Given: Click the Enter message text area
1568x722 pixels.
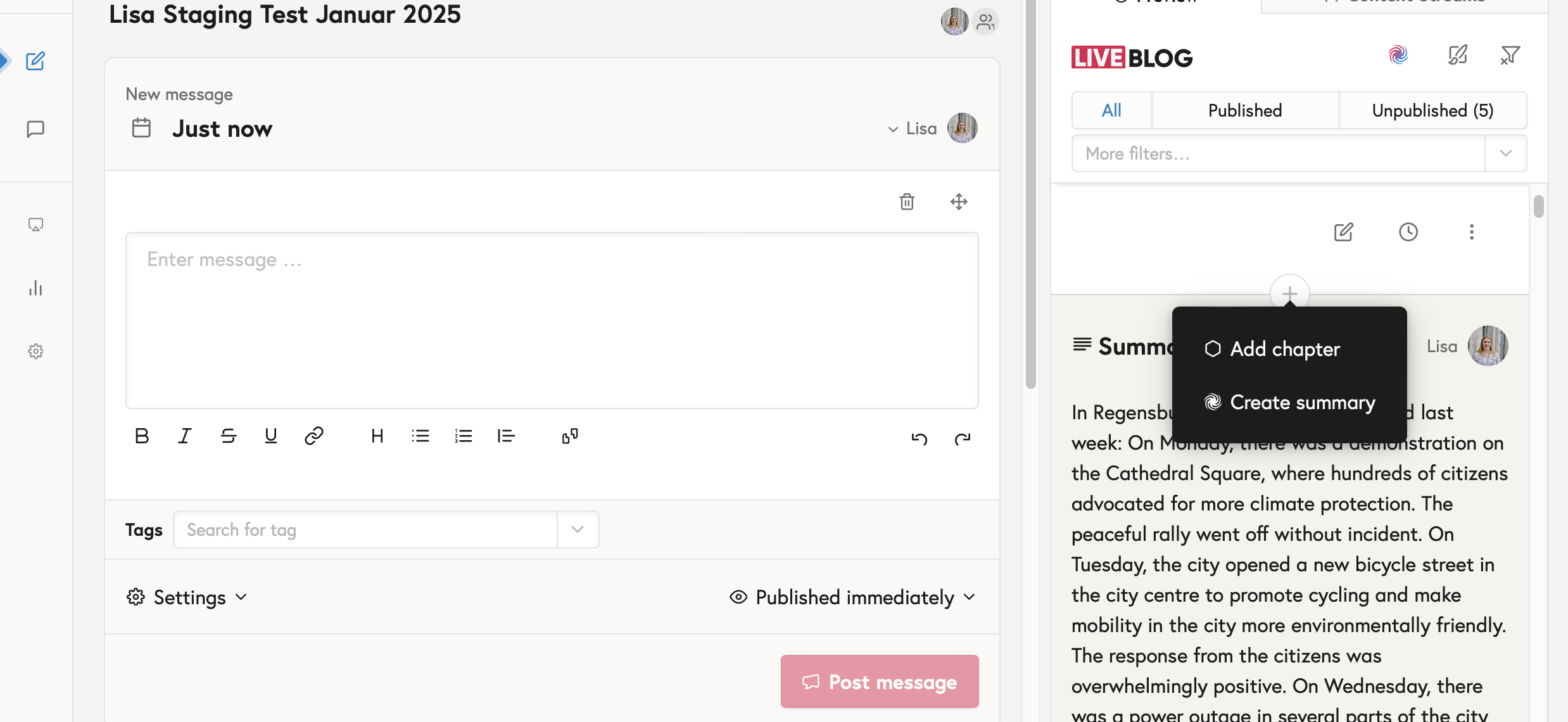Looking at the screenshot, I should [552, 320].
